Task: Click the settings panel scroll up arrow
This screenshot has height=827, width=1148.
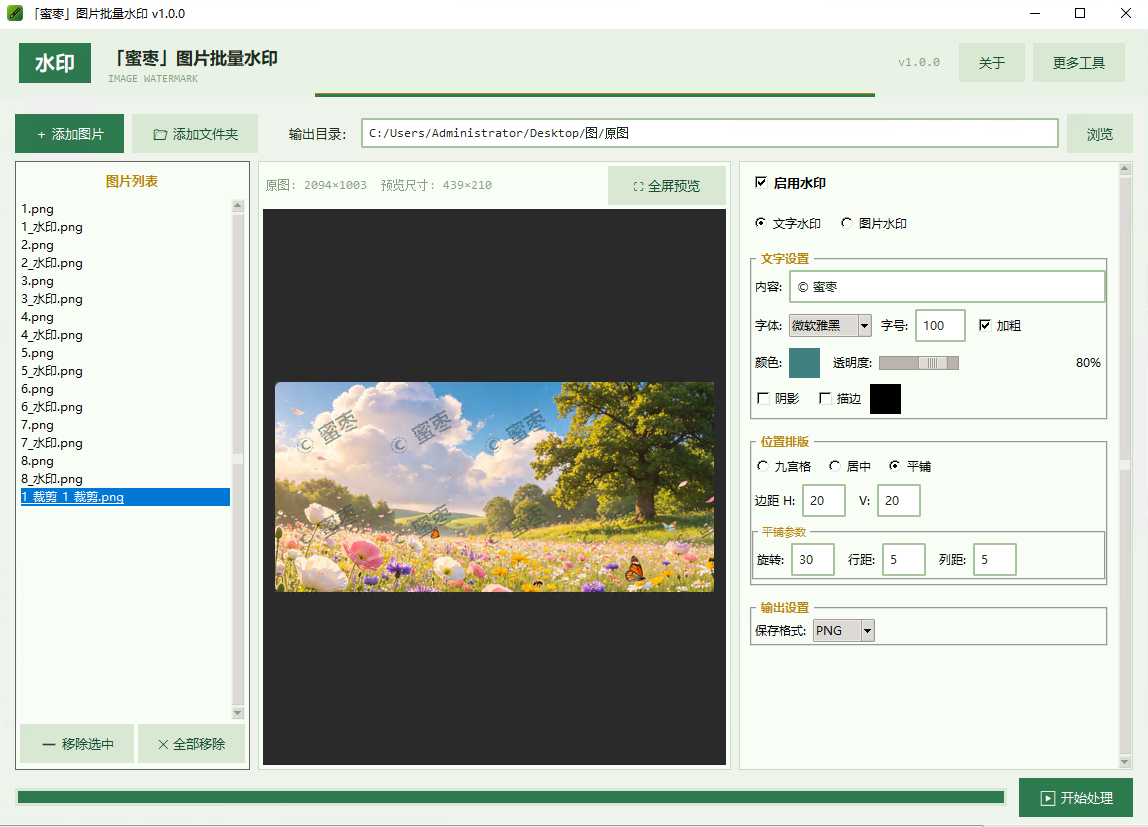Action: click(x=1125, y=169)
